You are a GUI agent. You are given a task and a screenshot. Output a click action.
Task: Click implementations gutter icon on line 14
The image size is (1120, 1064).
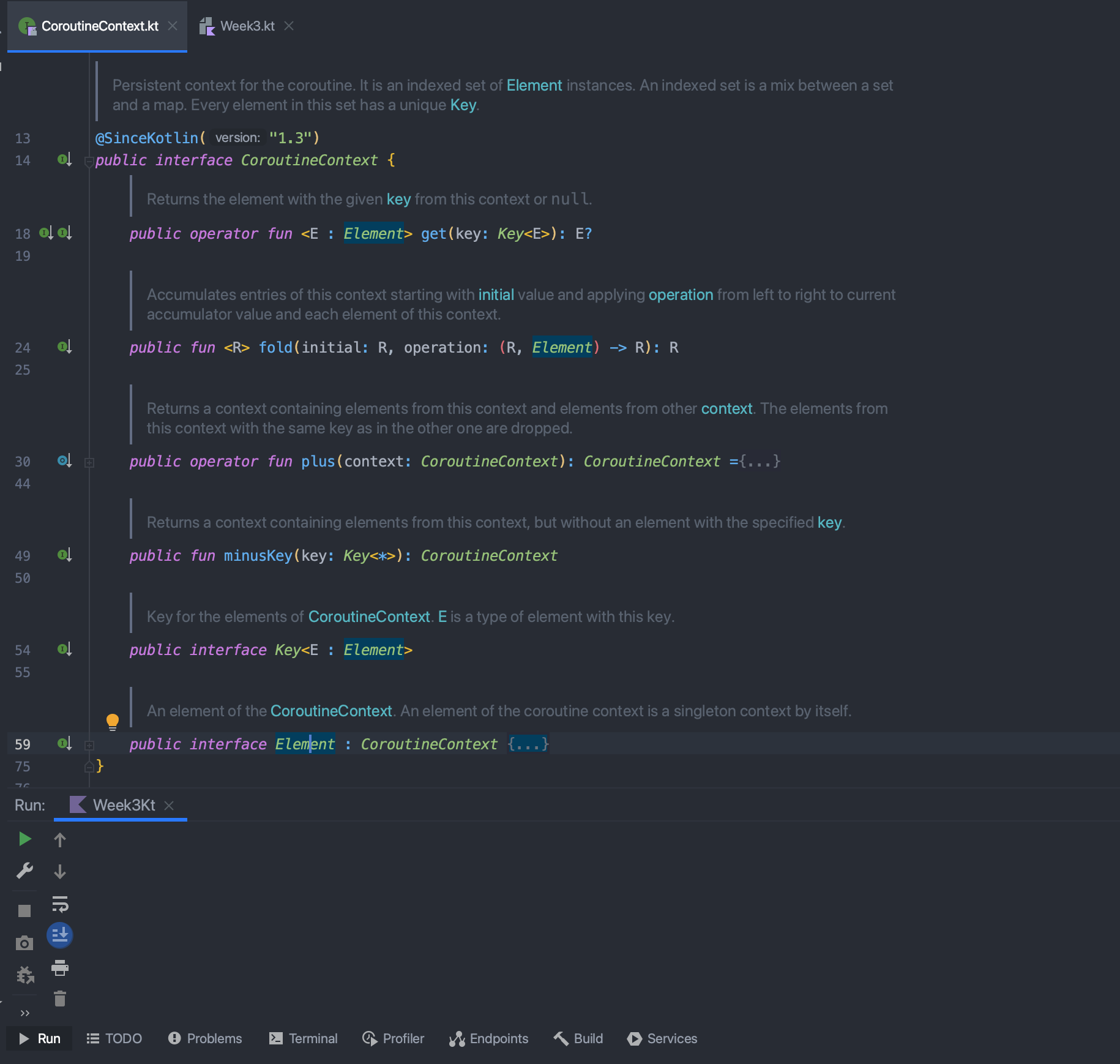click(65, 160)
